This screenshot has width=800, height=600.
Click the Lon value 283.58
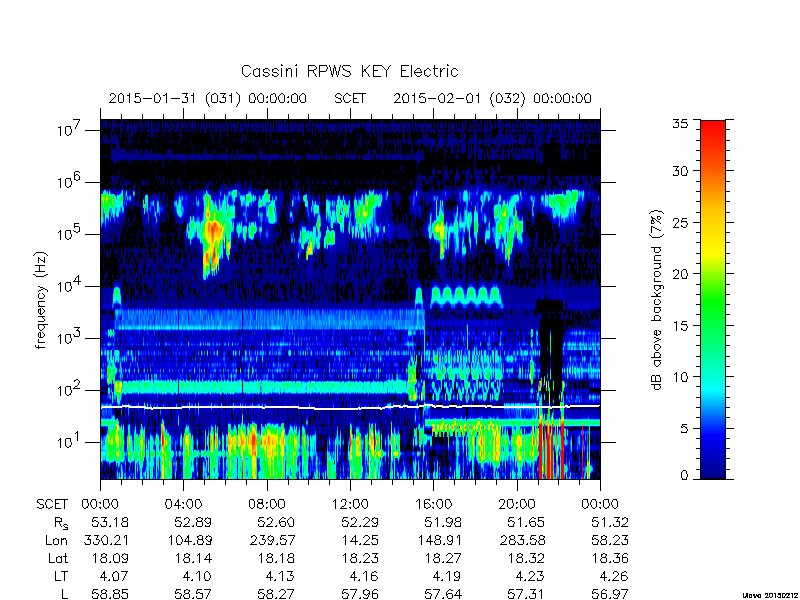click(x=522, y=541)
